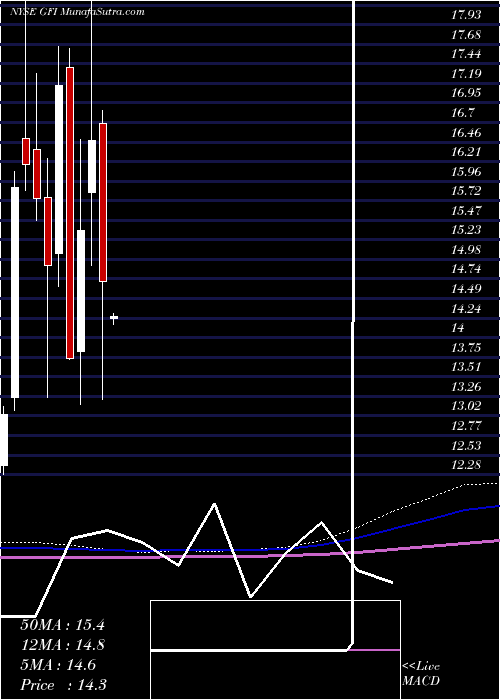This screenshot has width=500, height=700.
Task: Click the 5MA : 14.6 readout
Action: pos(58,665)
